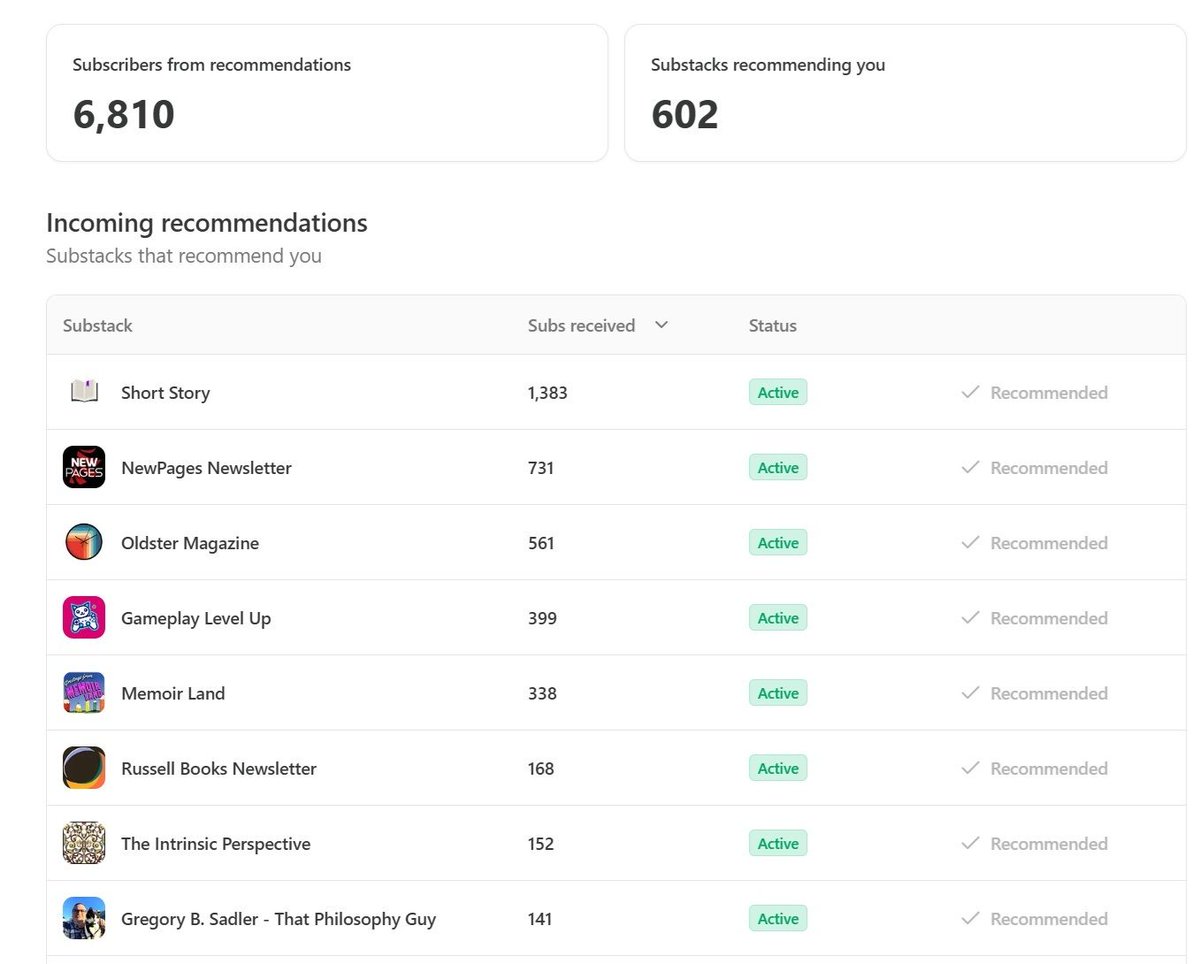The height and width of the screenshot is (964, 1200).
Task: Click the 399 subs value
Action: [x=542, y=618]
